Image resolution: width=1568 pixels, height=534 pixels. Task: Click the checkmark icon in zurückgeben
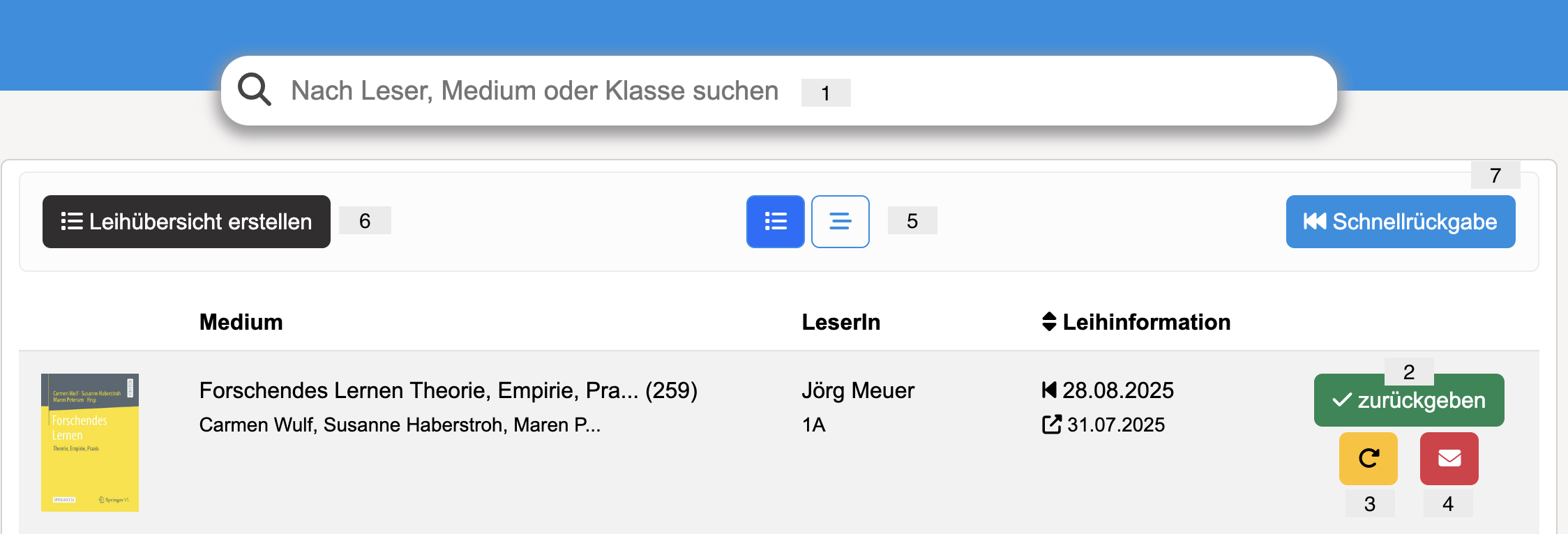click(1340, 400)
